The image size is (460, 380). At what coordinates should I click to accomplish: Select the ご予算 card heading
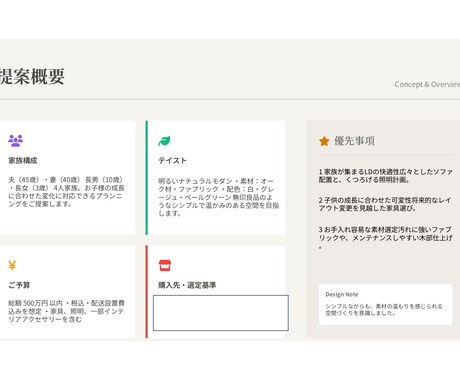point(19,285)
